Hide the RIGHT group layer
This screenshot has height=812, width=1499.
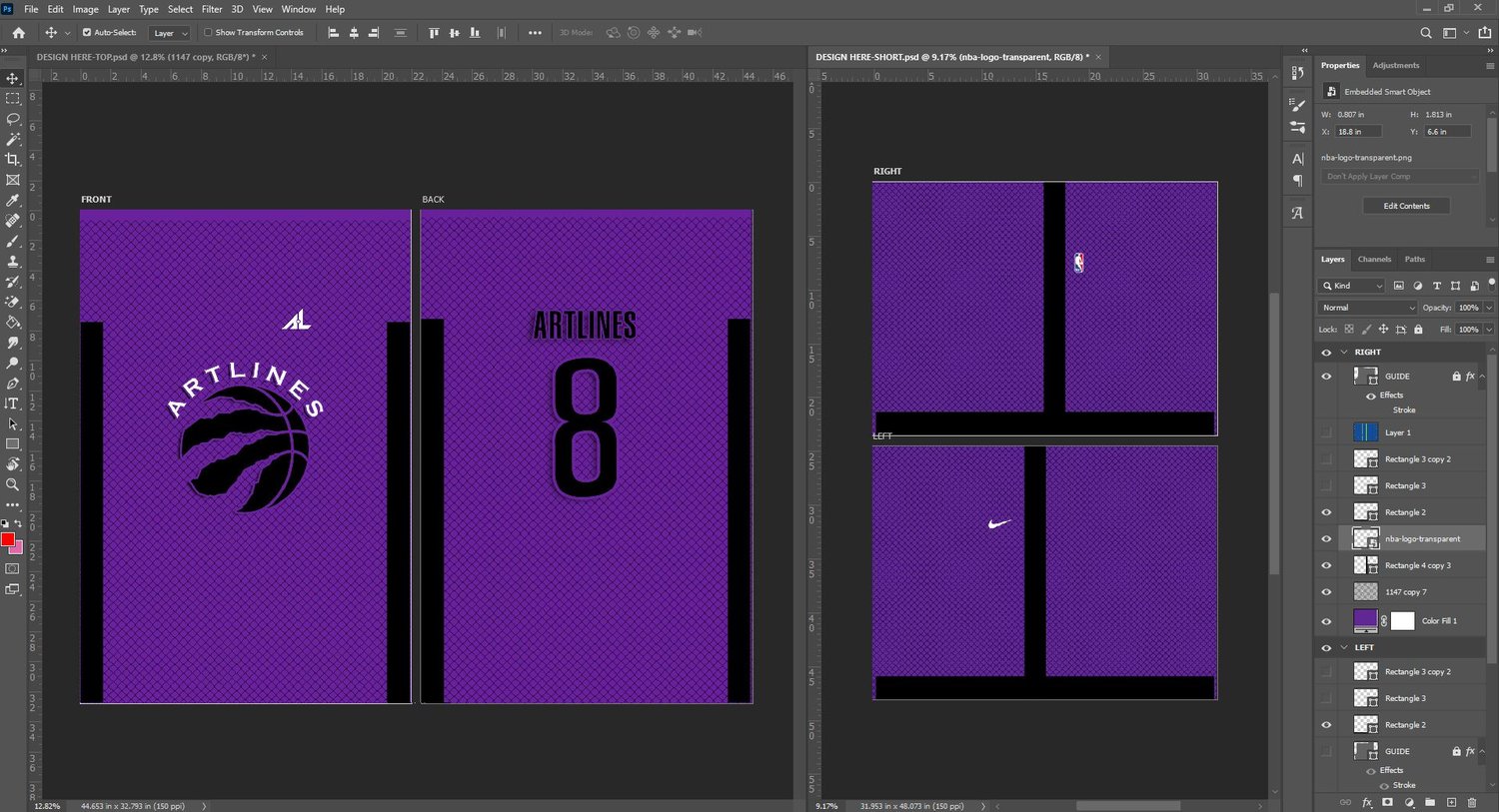pyautogui.click(x=1326, y=353)
